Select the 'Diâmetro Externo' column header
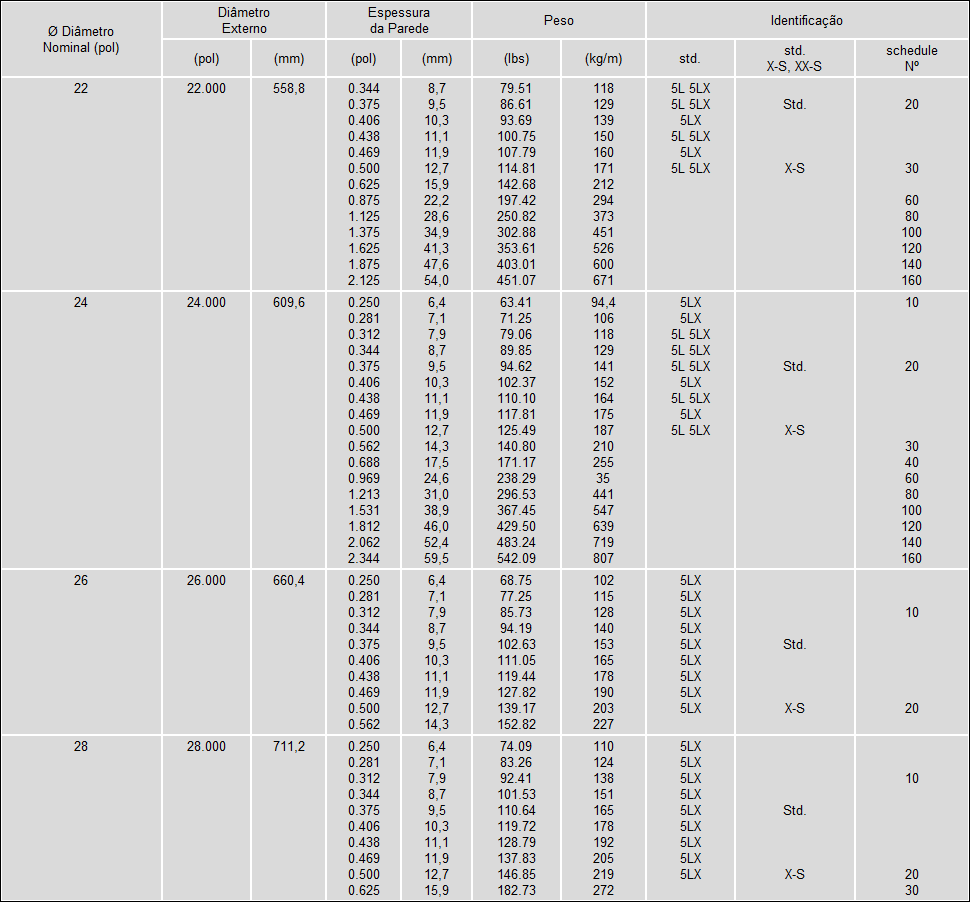970x902 pixels. [244, 20]
